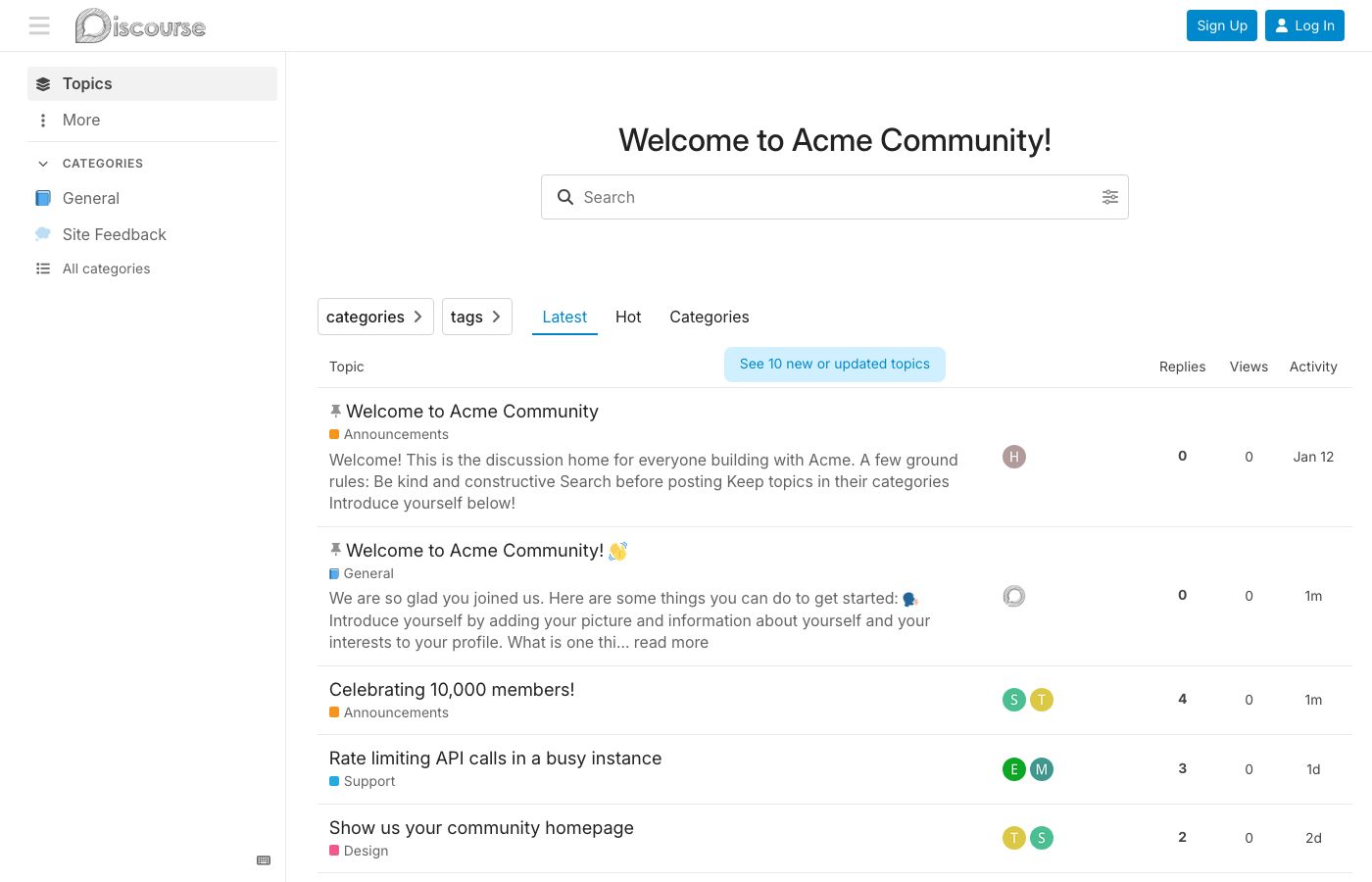Click Jan 12 activity date

pos(1313,457)
